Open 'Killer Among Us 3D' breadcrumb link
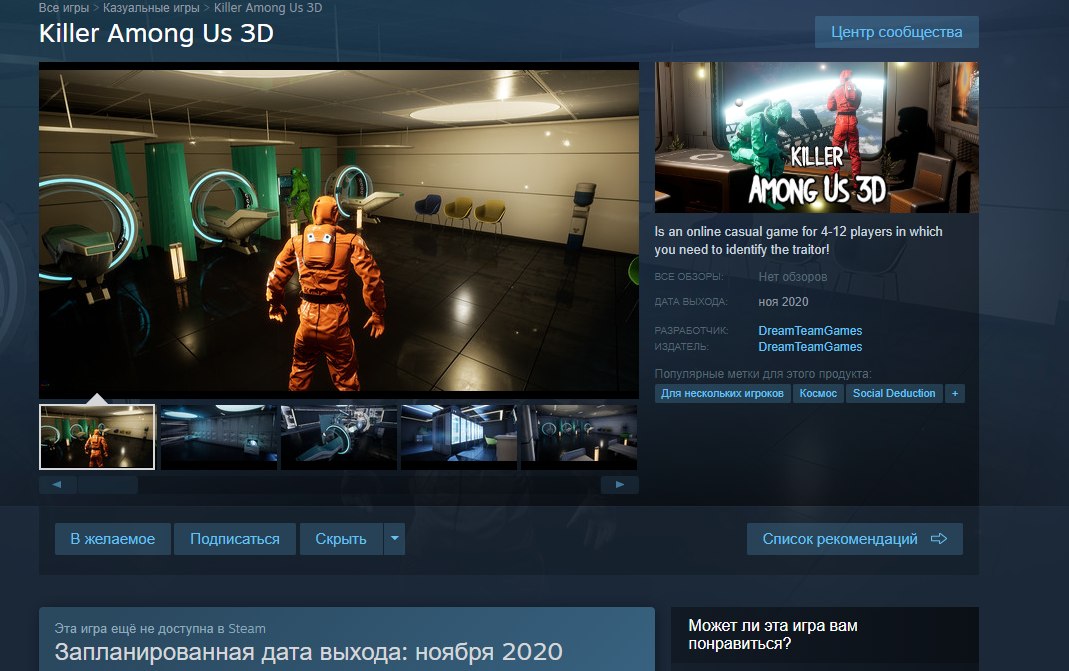Image resolution: width=1069 pixels, height=671 pixels. coord(268,8)
